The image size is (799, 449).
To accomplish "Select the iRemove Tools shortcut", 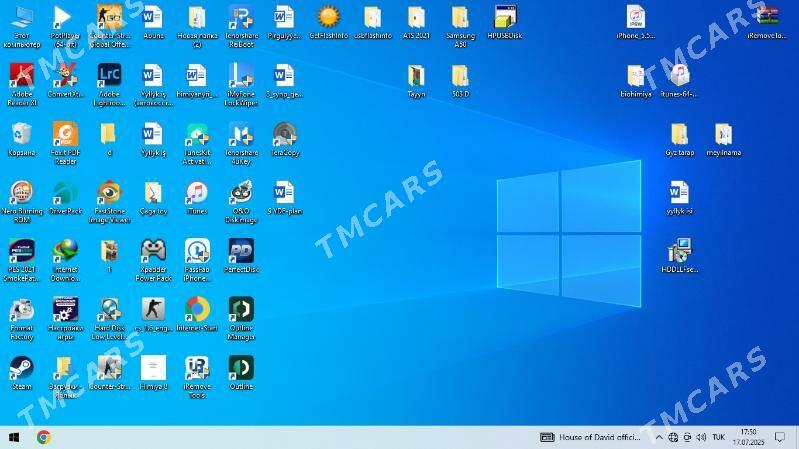I will coord(197,378).
